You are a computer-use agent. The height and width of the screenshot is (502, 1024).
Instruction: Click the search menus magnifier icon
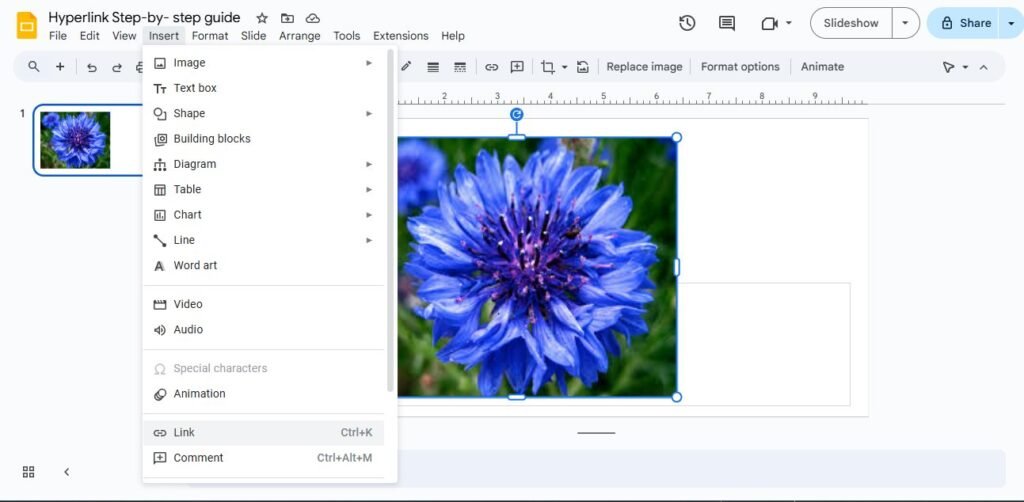pos(34,67)
